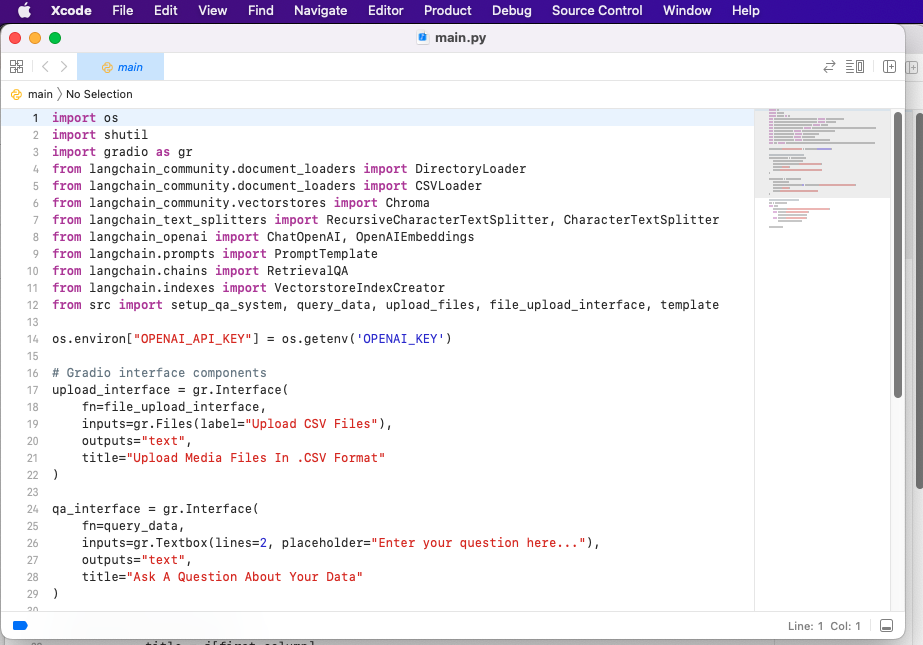This screenshot has width=923, height=645.
Task: Click the DirectoryLoader import name
Action: point(470,169)
